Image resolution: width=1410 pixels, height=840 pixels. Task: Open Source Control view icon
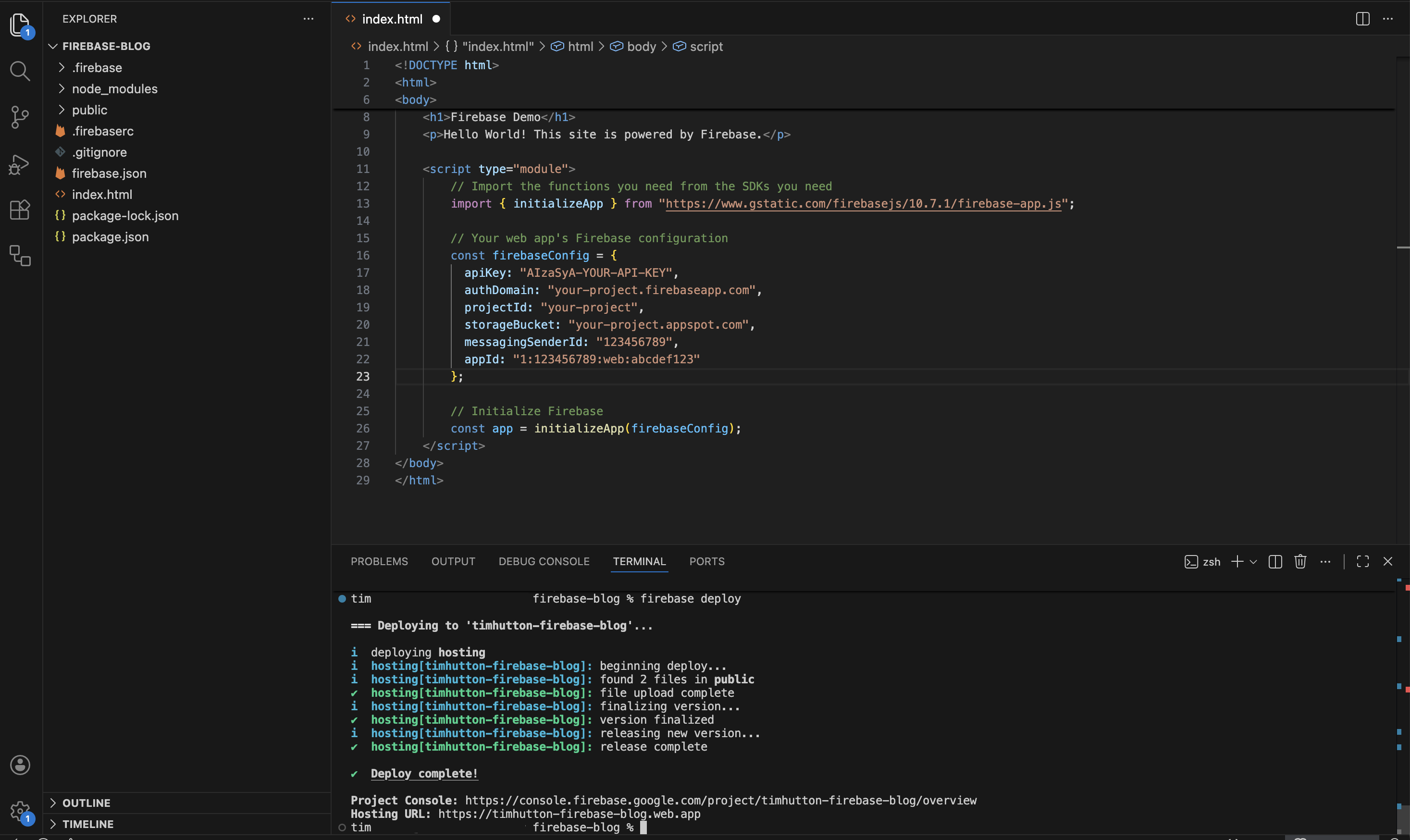pos(20,117)
